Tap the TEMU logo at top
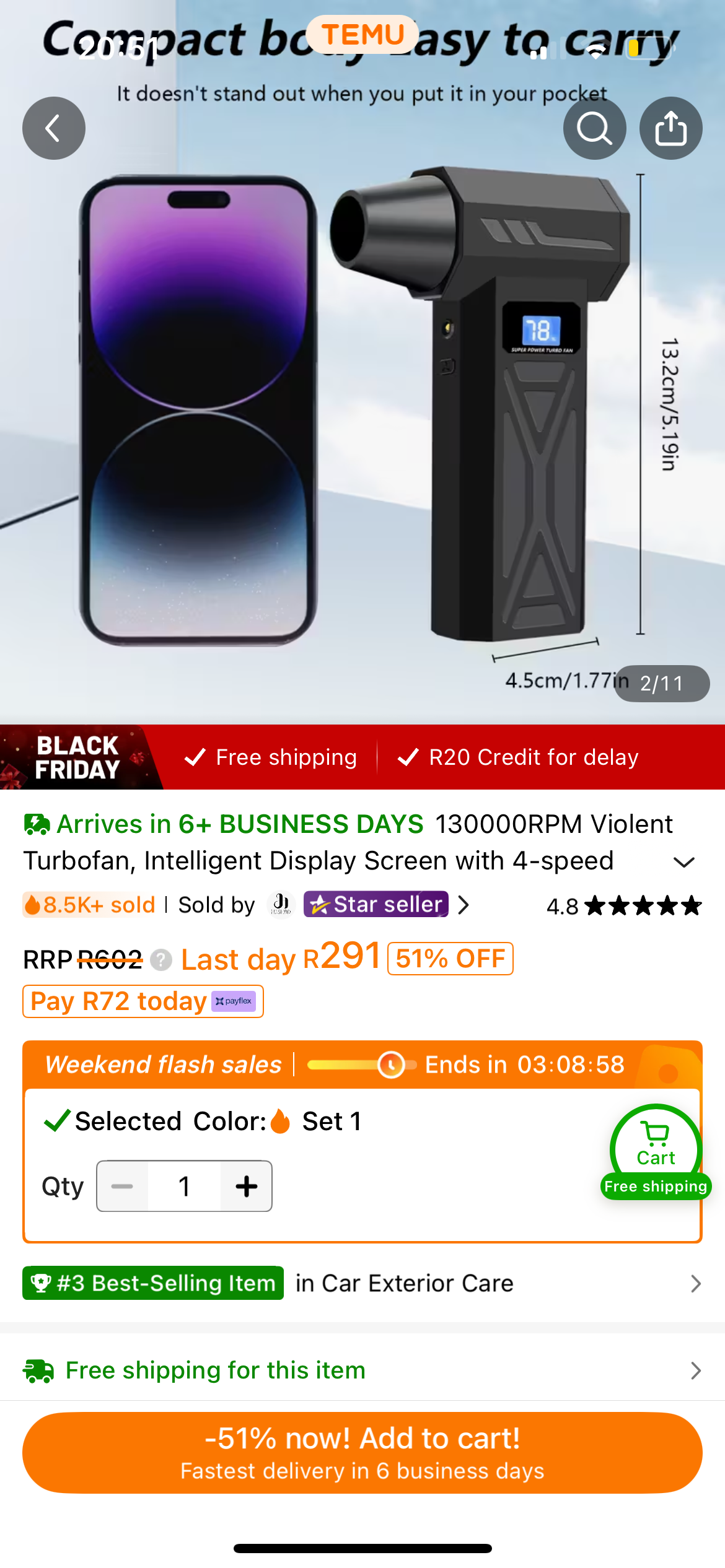This screenshot has height=1568, width=725. [x=362, y=35]
